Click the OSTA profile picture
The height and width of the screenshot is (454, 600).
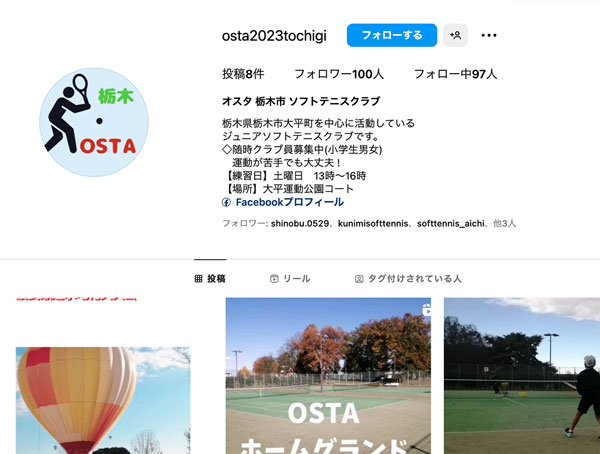coord(94,122)
